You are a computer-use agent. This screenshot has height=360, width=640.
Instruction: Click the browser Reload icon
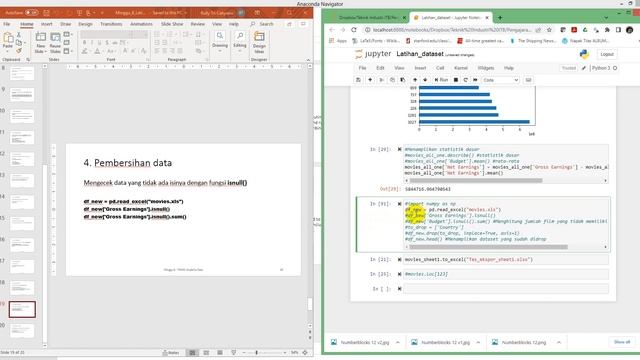(x=354, y=30)
